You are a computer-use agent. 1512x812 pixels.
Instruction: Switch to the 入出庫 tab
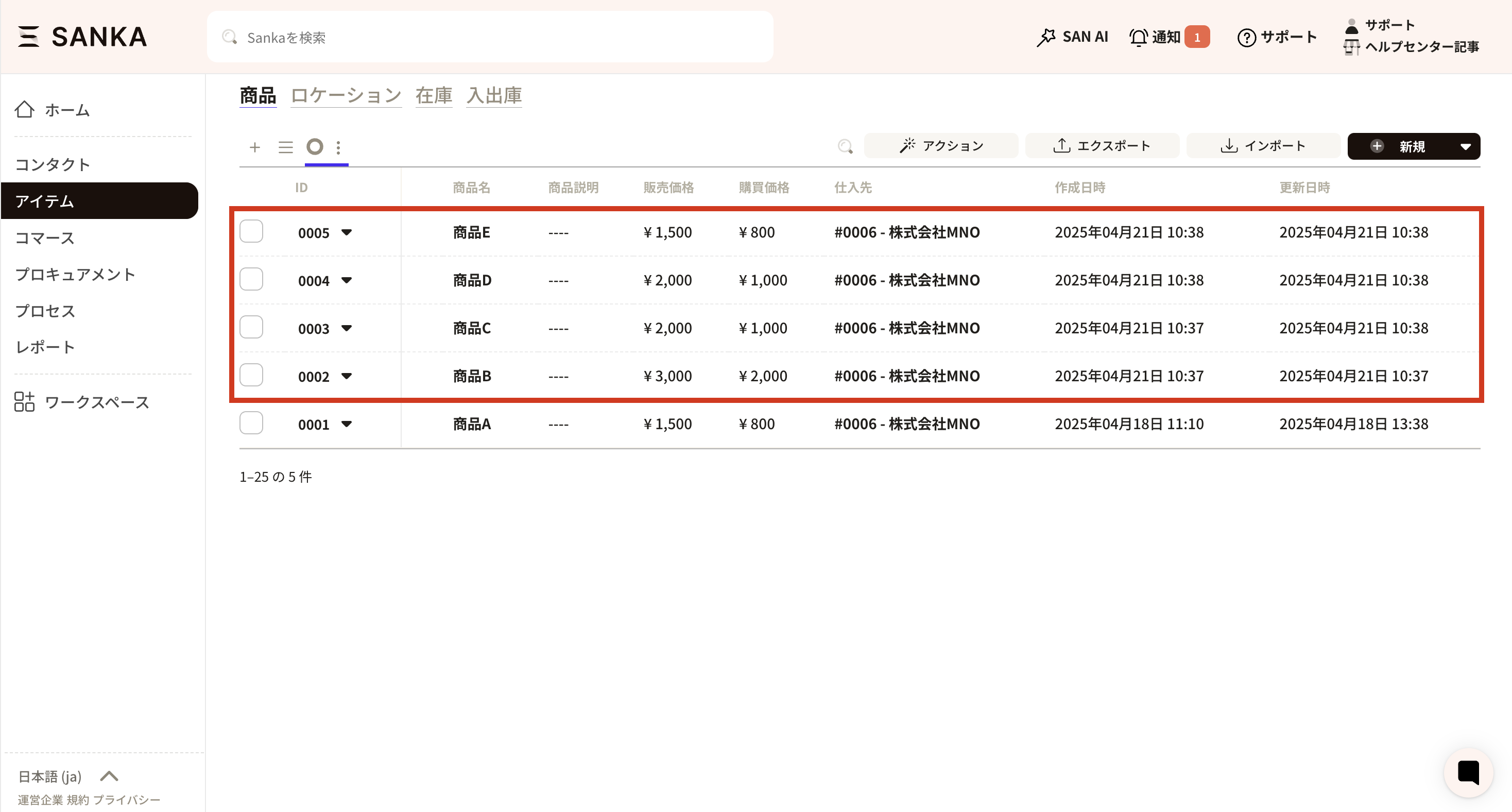click(494, 95)
